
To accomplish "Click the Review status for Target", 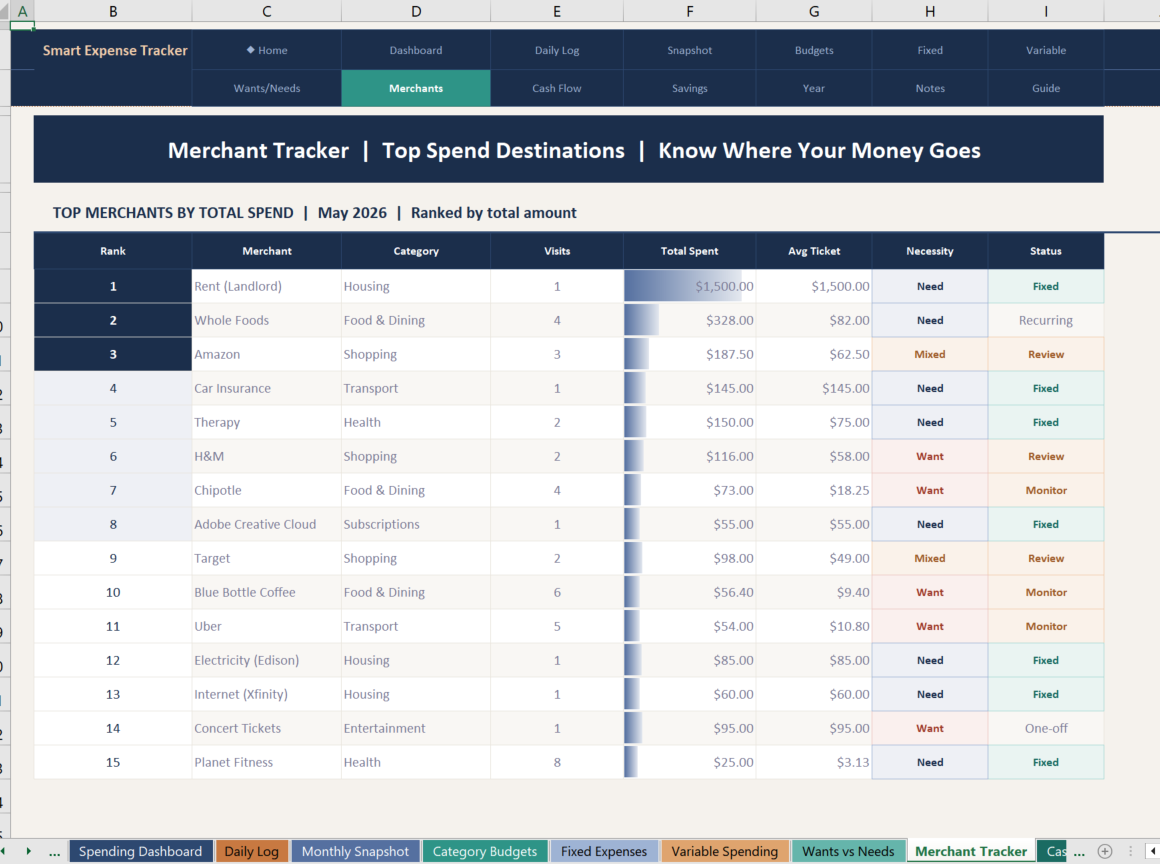I will pos(1046,558).
